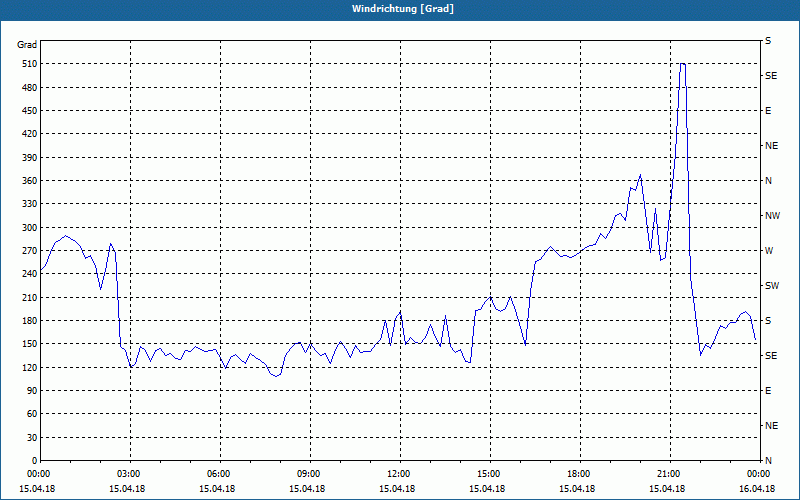The height and width of the screenshot is (500, 800).
Task: Pick the 360 degree axis label
Action: click(x=30, y=181)
